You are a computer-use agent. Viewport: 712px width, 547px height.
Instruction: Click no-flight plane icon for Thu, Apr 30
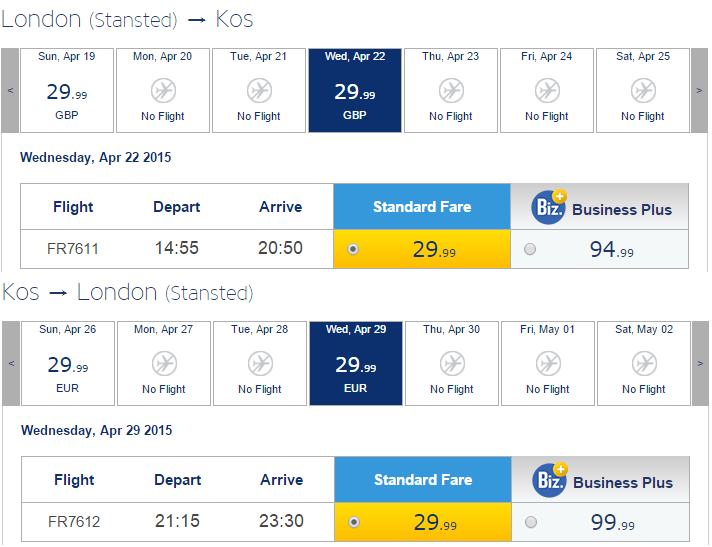point(452,363)
